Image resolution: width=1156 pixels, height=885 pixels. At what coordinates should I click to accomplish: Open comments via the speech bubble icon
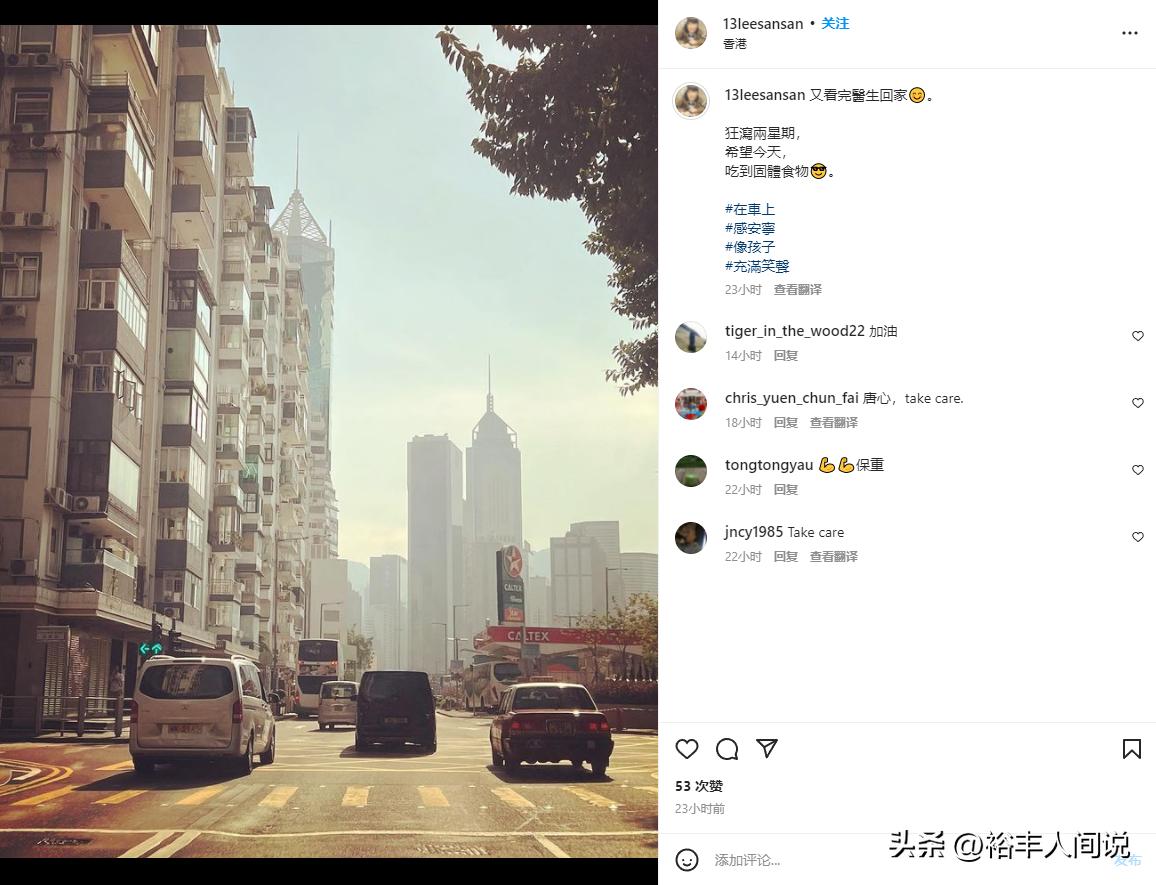pos(727,749)
